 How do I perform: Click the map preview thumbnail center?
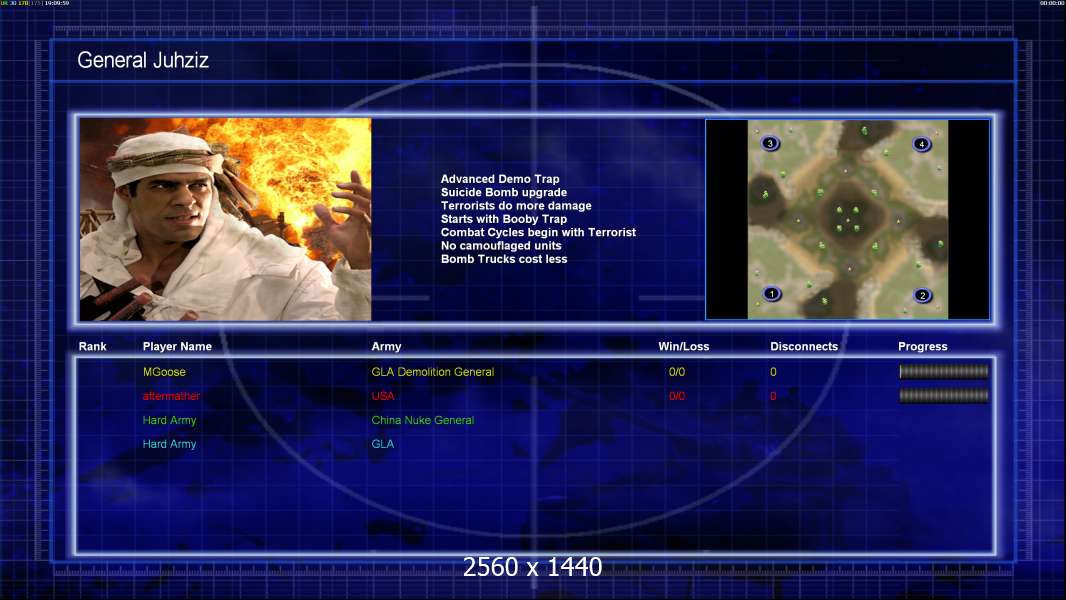848,219
